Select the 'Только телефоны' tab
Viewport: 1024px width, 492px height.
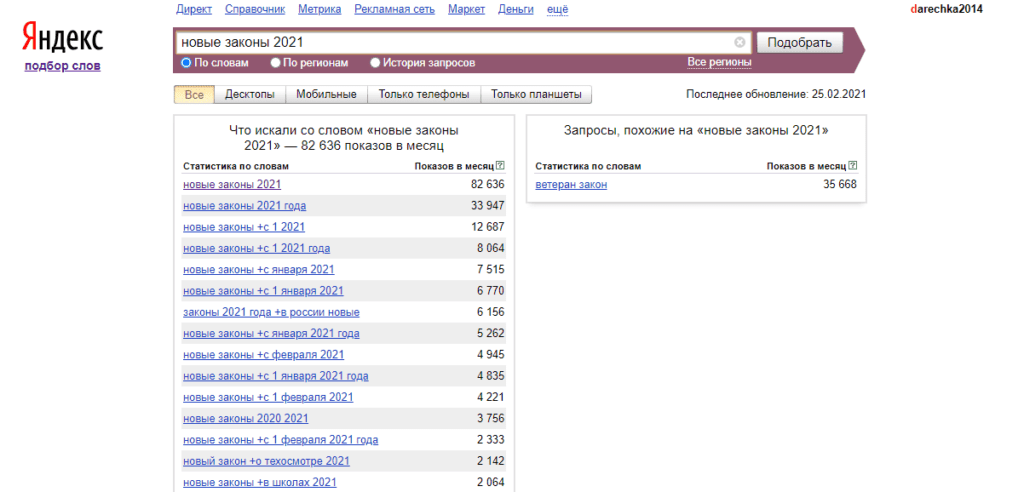click(423, 95)
